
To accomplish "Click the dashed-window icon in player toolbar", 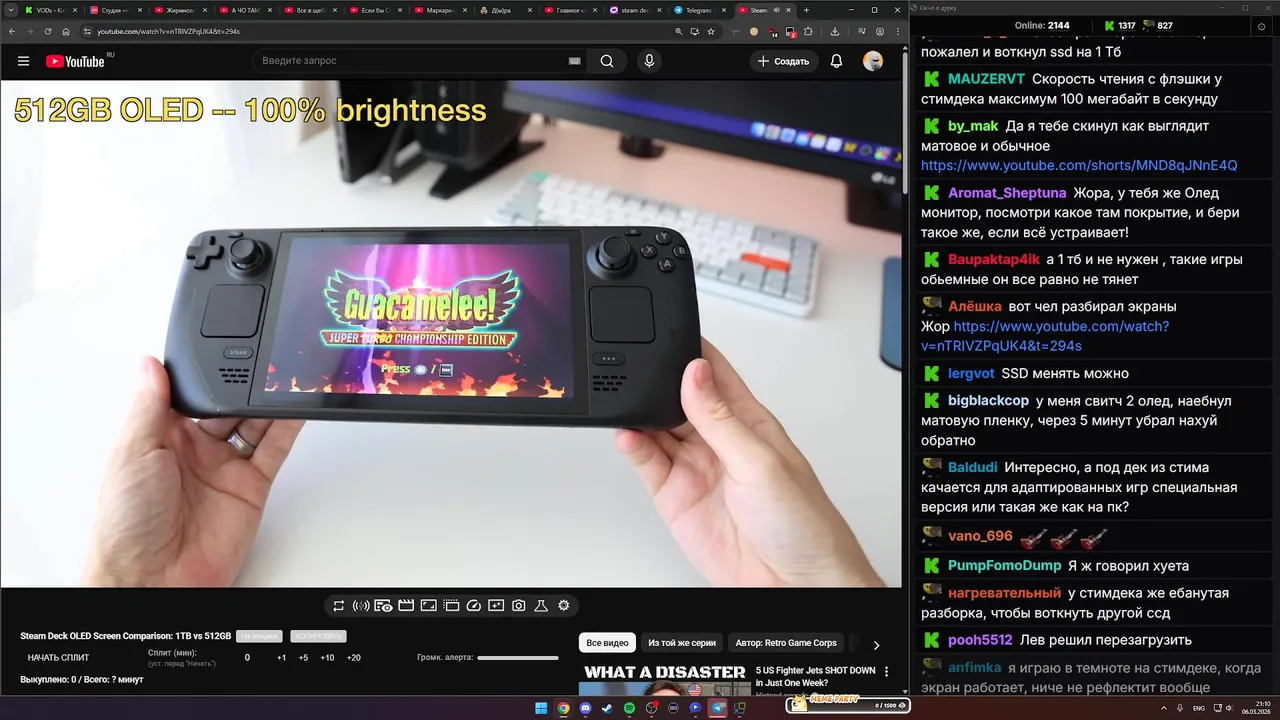I will coord(451,606).
